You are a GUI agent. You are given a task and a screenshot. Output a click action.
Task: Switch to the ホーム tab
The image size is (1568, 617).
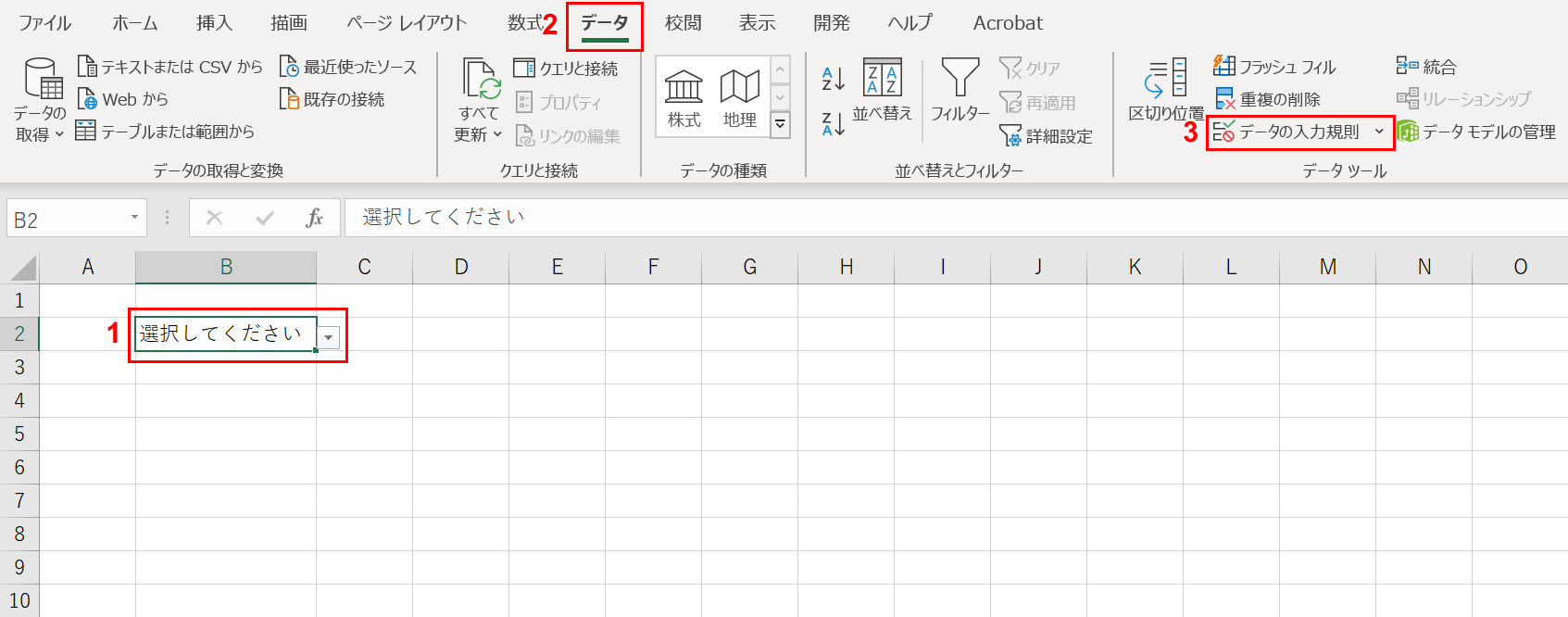pyautogui.click(x=135, y=23)
